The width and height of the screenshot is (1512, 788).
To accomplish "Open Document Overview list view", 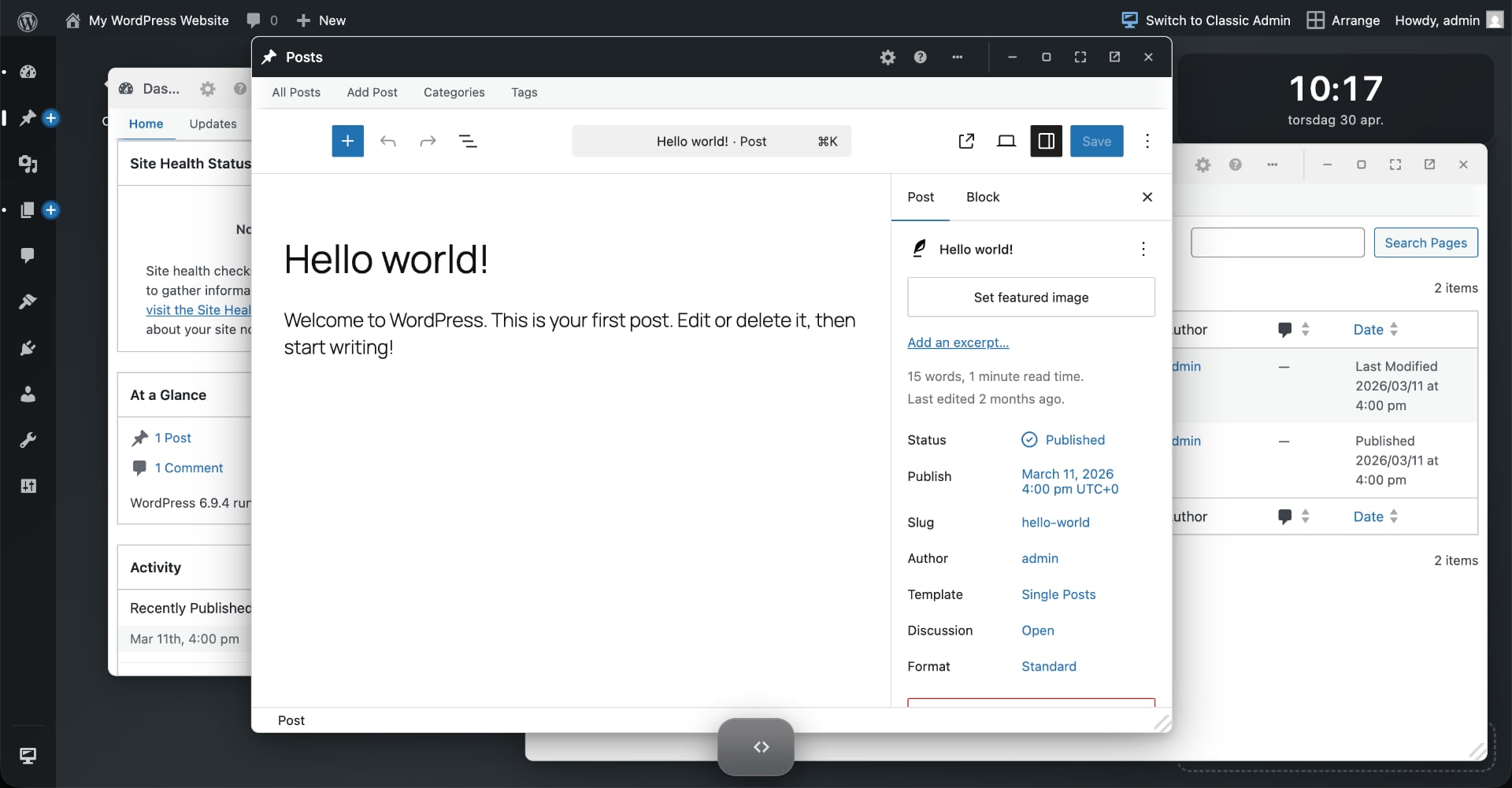I will (x=468, y=141).
